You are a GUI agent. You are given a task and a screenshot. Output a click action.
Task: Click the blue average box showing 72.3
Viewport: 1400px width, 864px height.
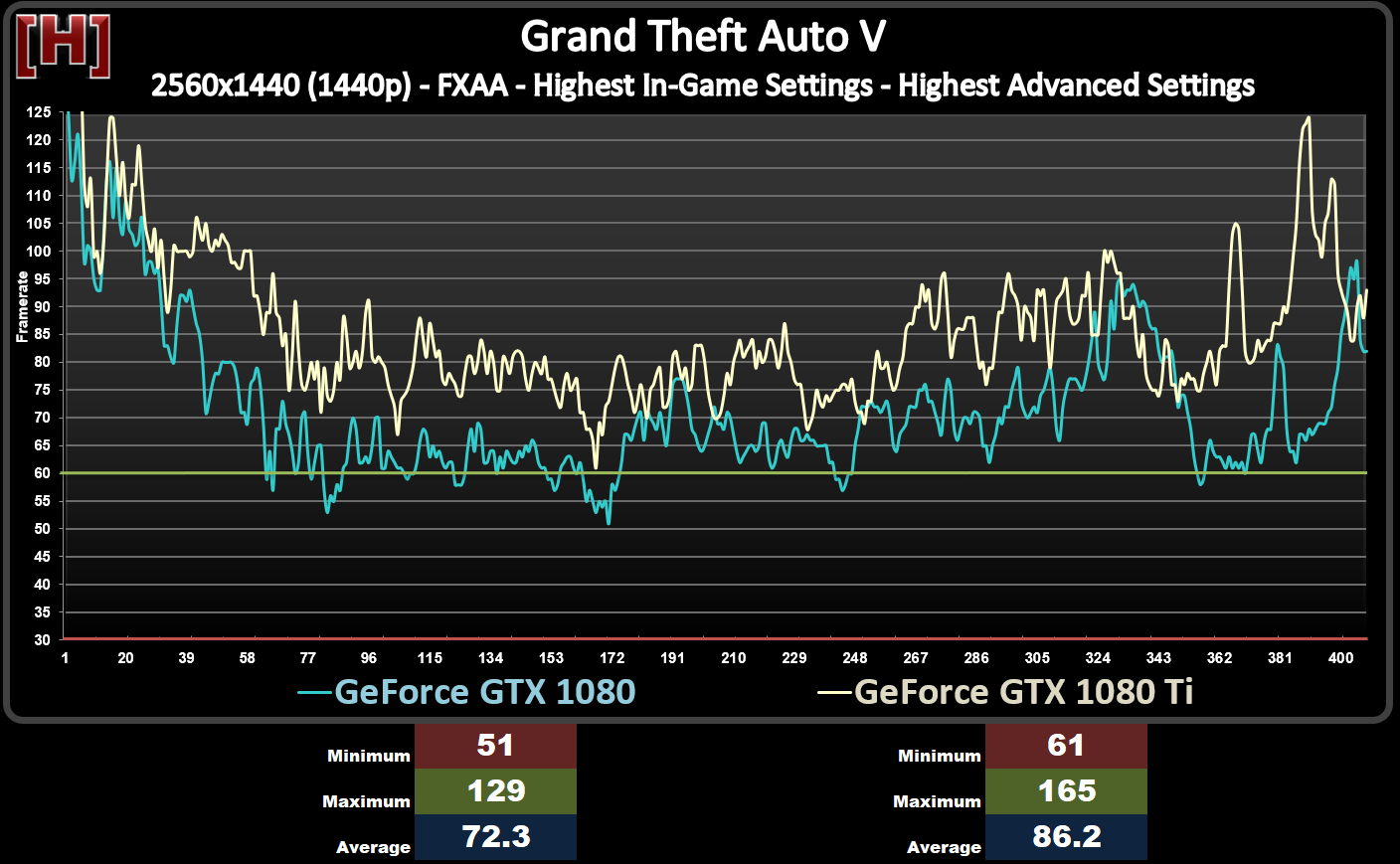pyautogui.click(x=495, y=837)
